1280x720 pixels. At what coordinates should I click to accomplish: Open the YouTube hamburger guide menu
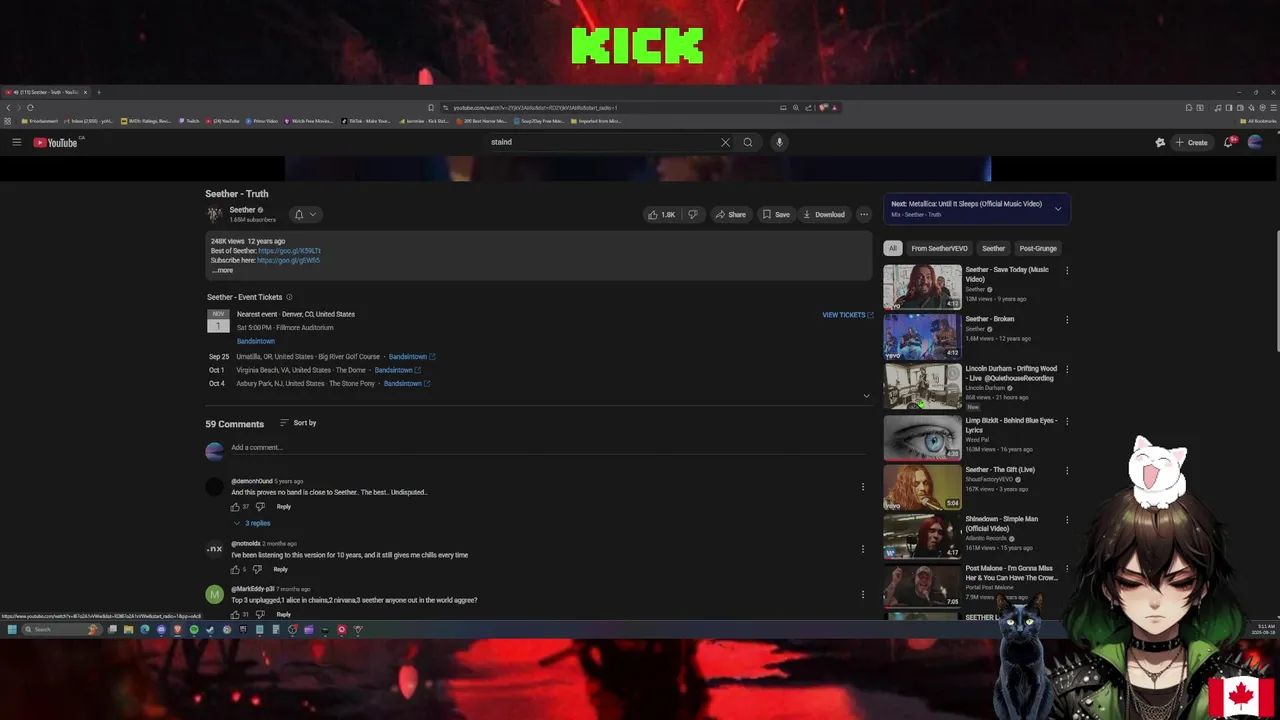coord(16,142)
